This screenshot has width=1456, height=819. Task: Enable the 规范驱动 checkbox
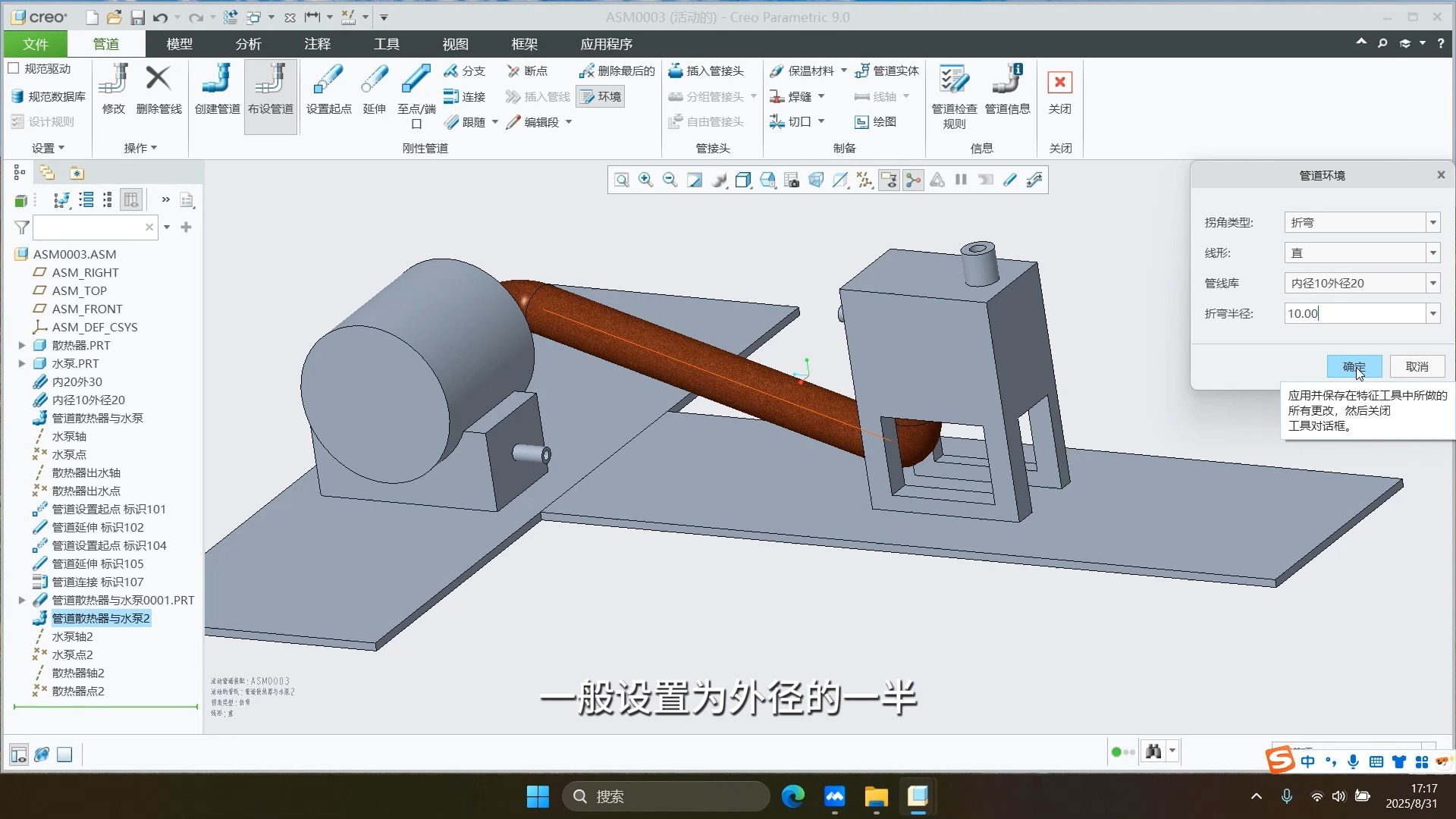14,68
